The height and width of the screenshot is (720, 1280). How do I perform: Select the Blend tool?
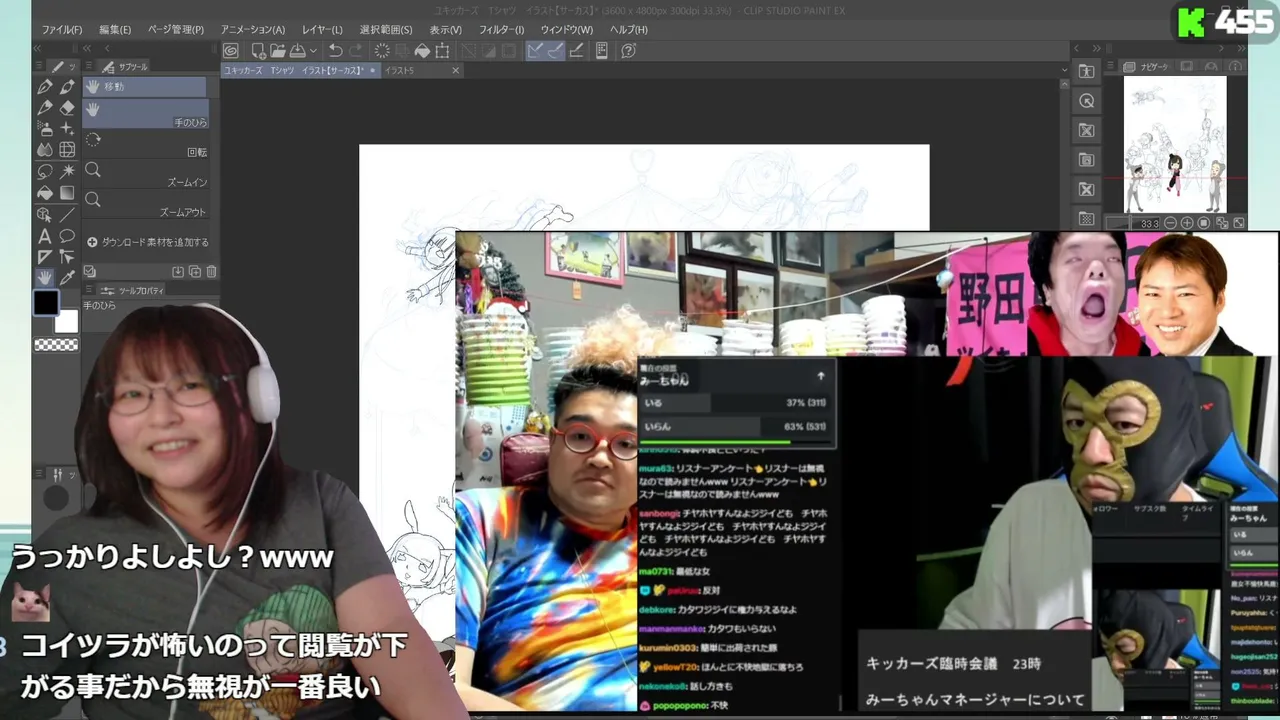(45, 150)
